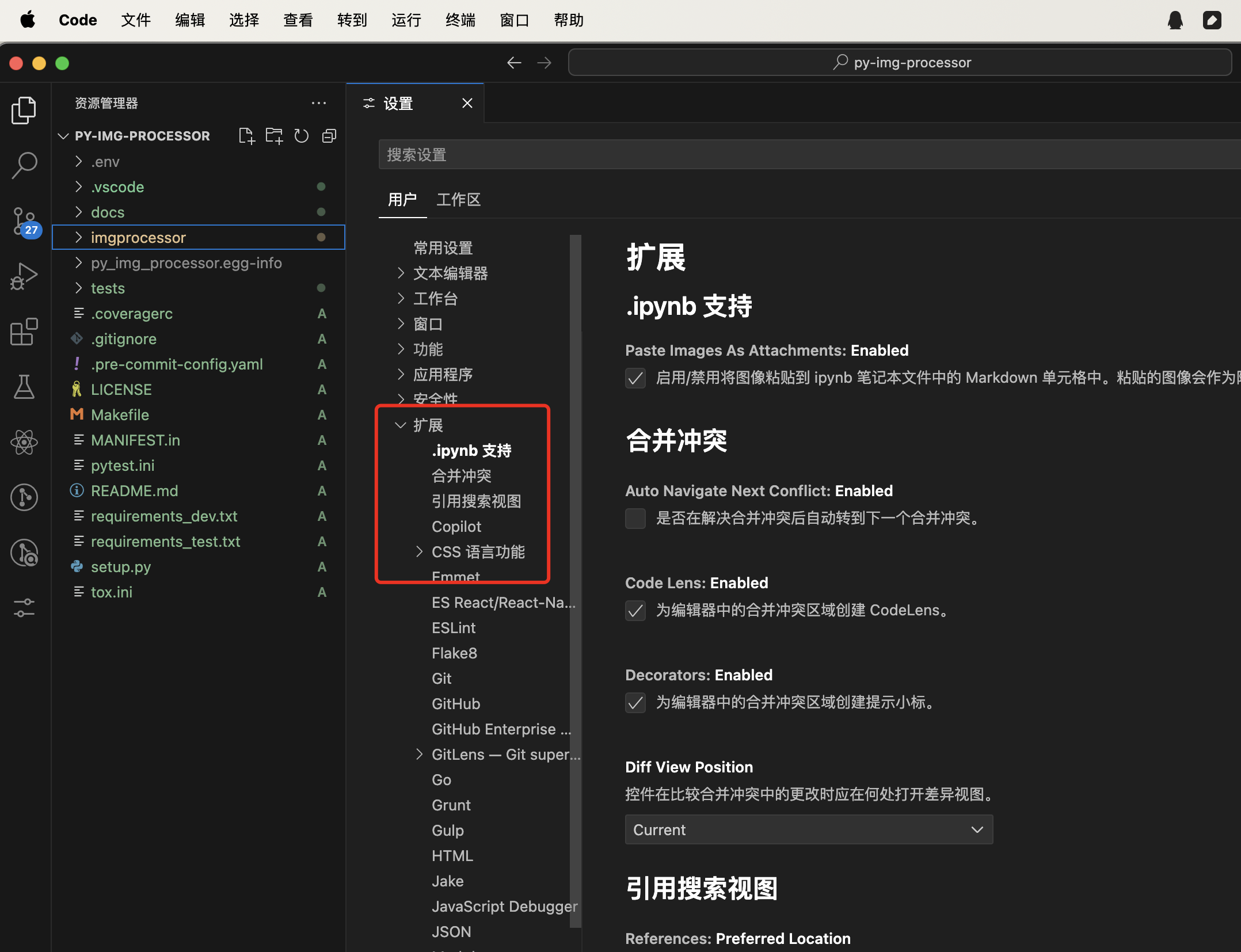Expand GitLens — Git super... settings section
Viewport: 1241px width, 952px height.
418,754
